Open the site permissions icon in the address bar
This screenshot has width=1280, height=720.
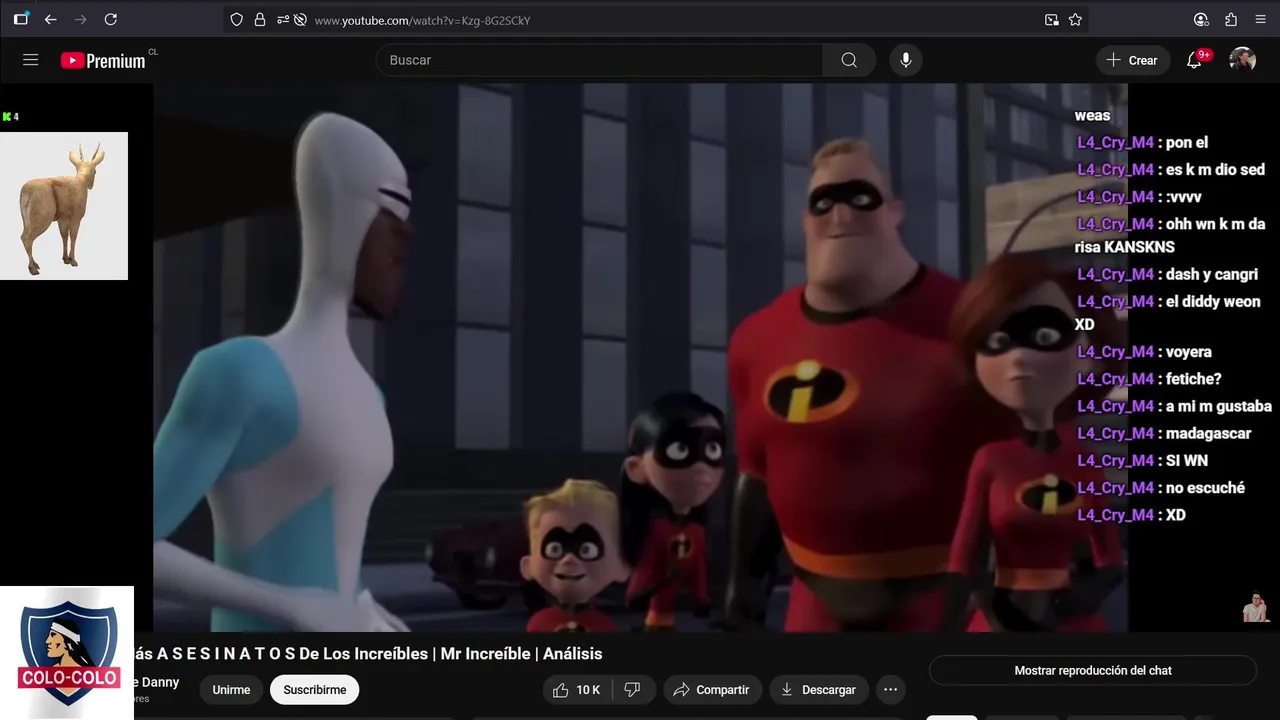[282, 19]
